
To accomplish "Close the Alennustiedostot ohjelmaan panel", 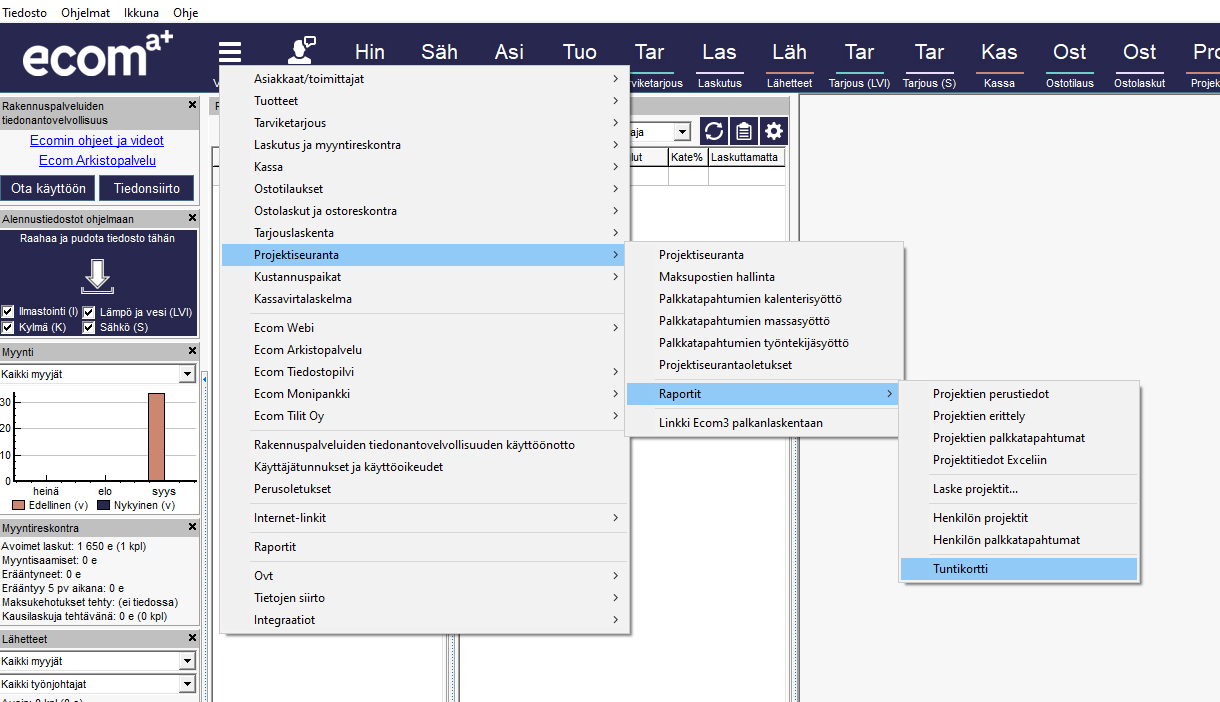I will pos(192,218).
